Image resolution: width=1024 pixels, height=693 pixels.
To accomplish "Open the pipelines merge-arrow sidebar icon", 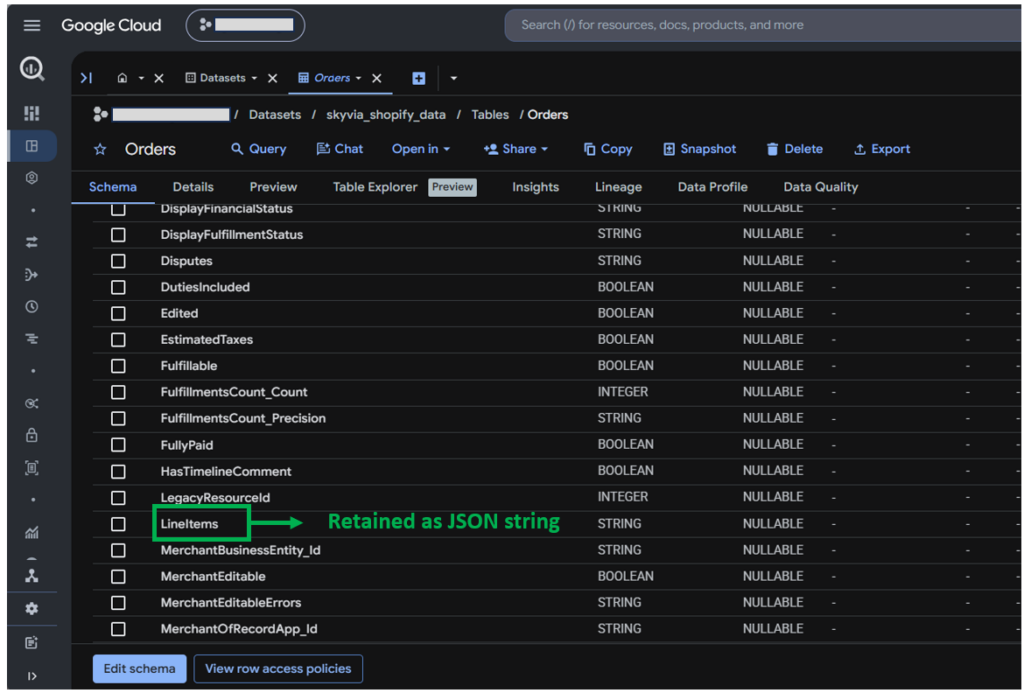I will (31, 275).
